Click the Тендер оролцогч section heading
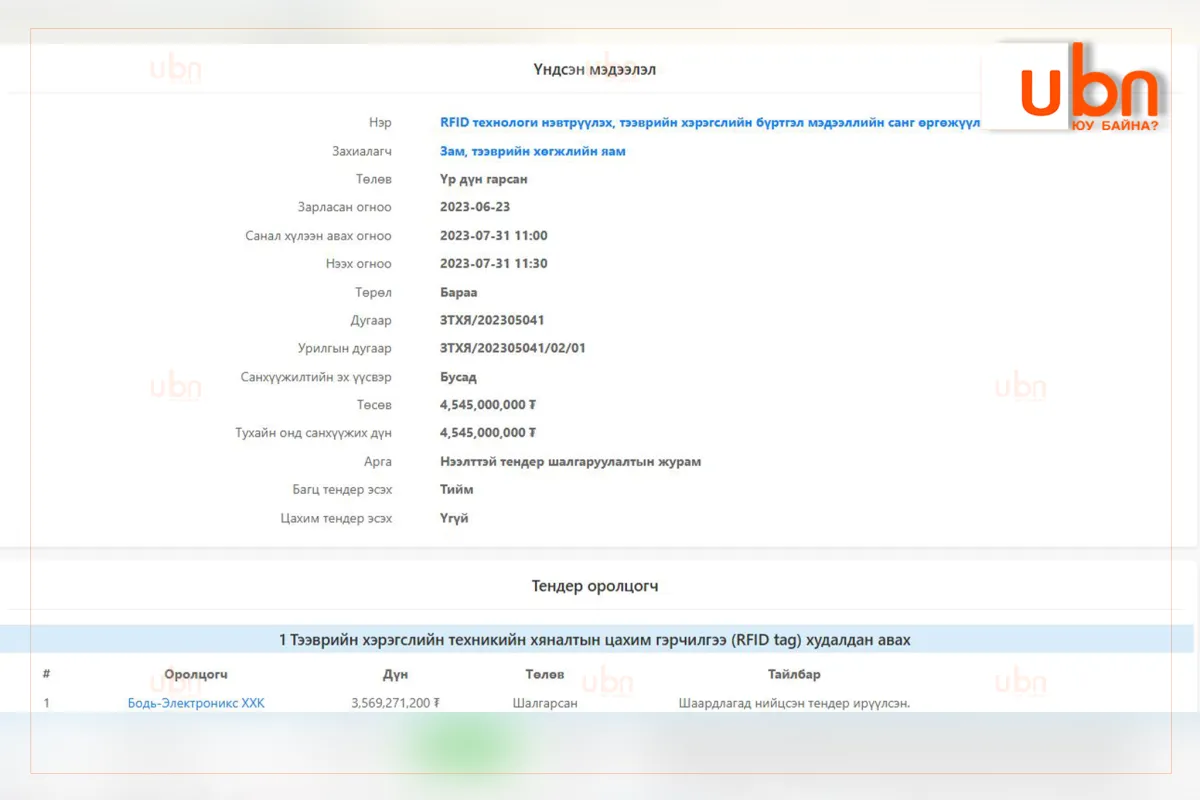1200x800 pixels. click(x=595, y=586)
